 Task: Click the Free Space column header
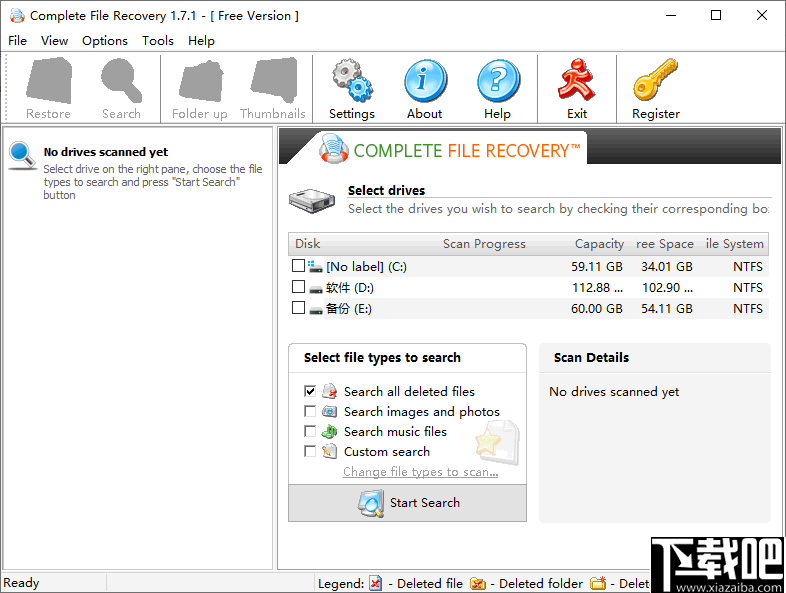pos(665,244)
